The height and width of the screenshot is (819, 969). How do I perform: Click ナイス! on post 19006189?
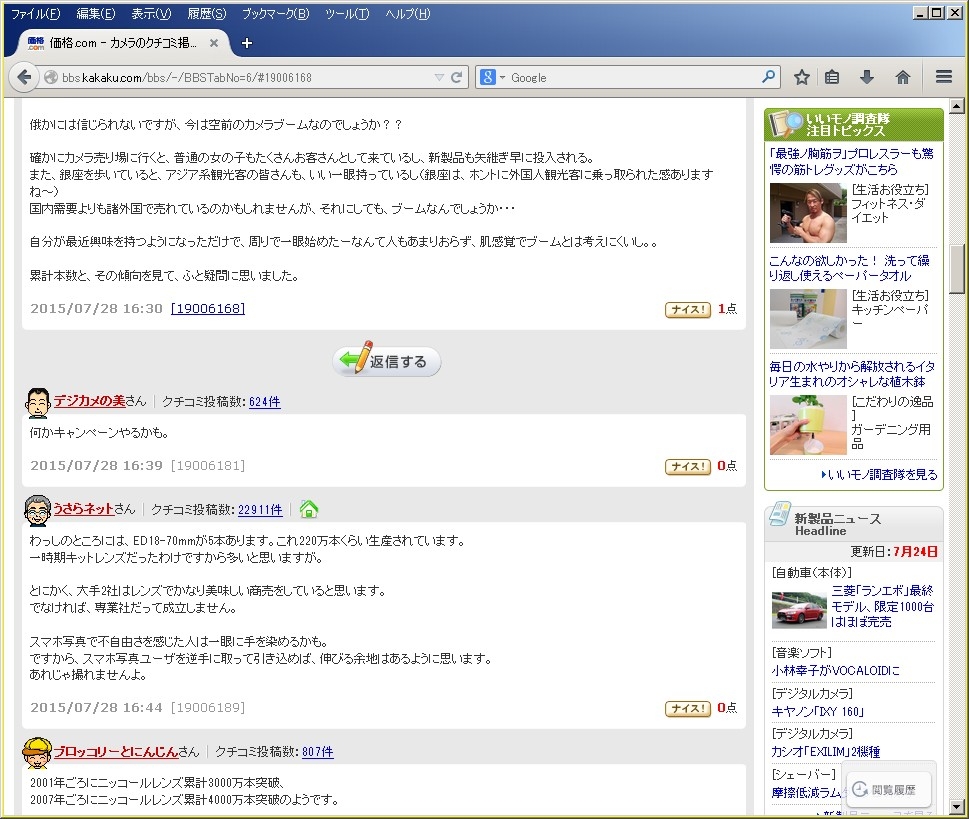pyautogui.click(x=688, y=708)
